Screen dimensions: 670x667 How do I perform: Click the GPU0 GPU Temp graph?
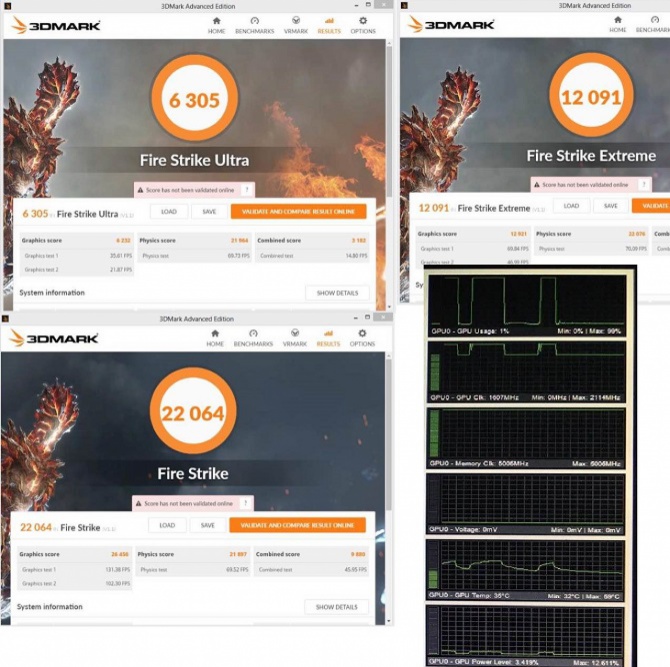click(525, 570)
